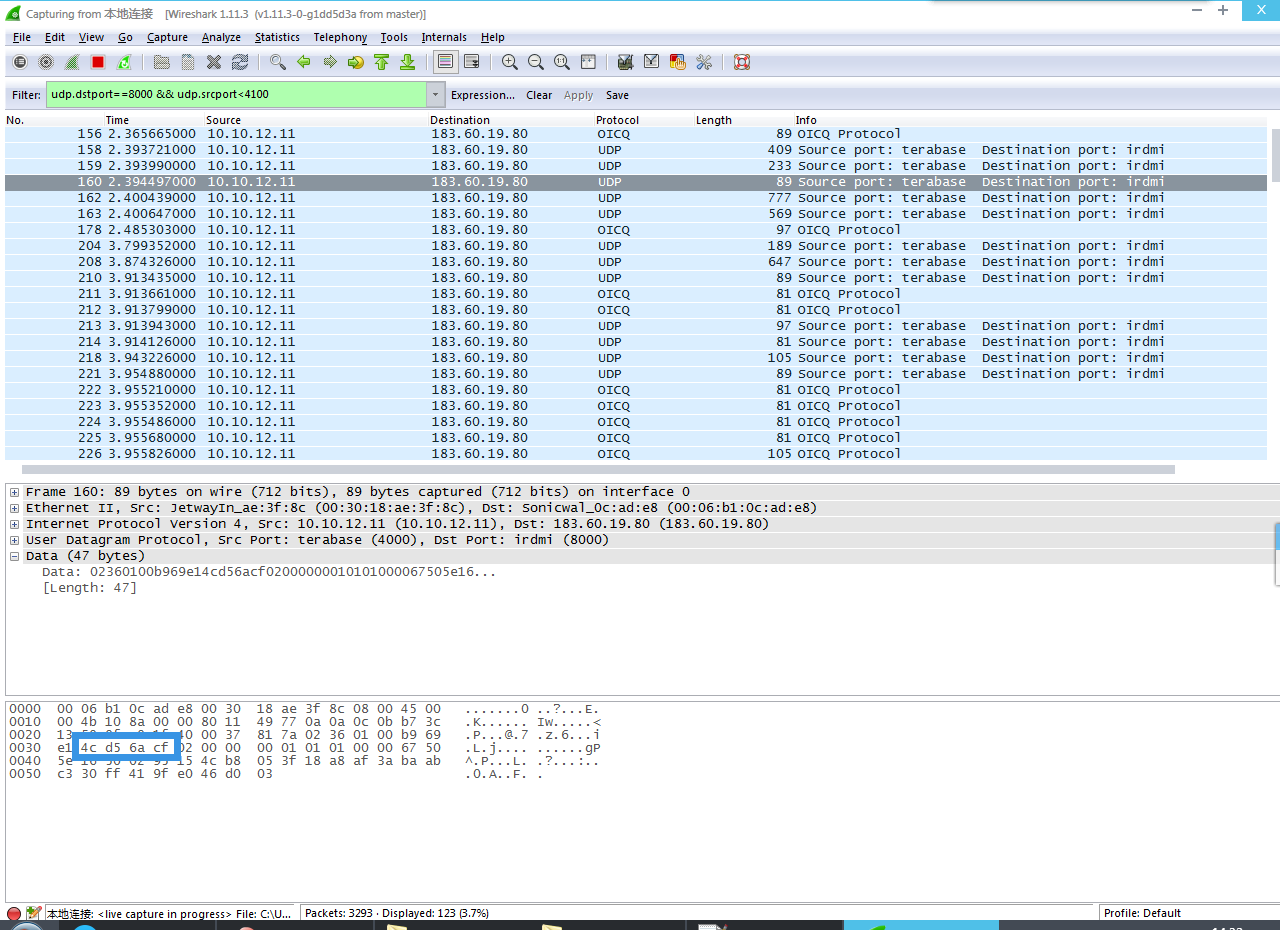Toggle auto scroll in live capture
The height and width of the screenshot is (930, 1280).
pos(472,62)
